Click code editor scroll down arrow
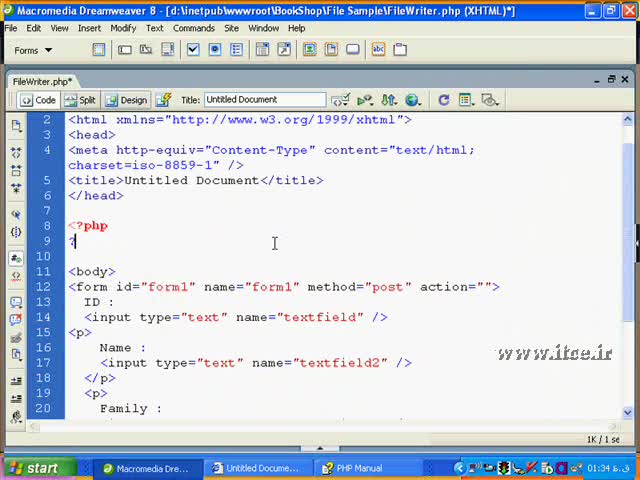The height and width of the screenshot is (480, 640). pos(628,413)
